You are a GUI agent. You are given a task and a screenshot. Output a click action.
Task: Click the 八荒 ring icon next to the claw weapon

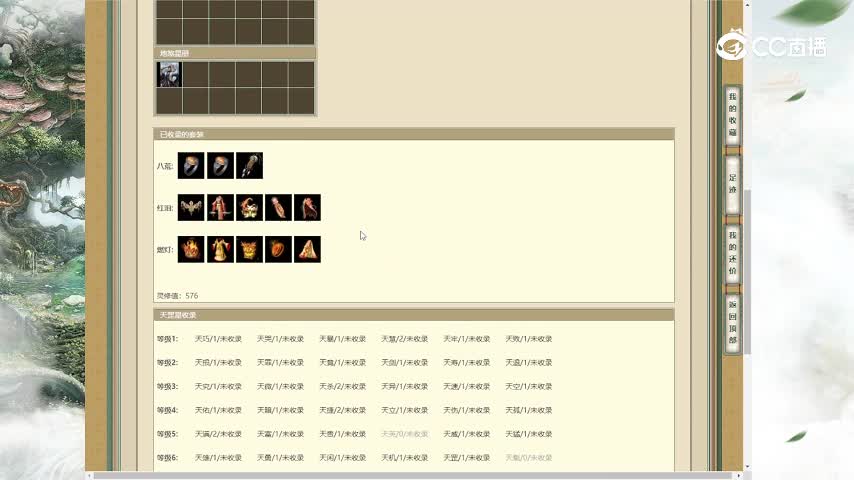[220, 166]
